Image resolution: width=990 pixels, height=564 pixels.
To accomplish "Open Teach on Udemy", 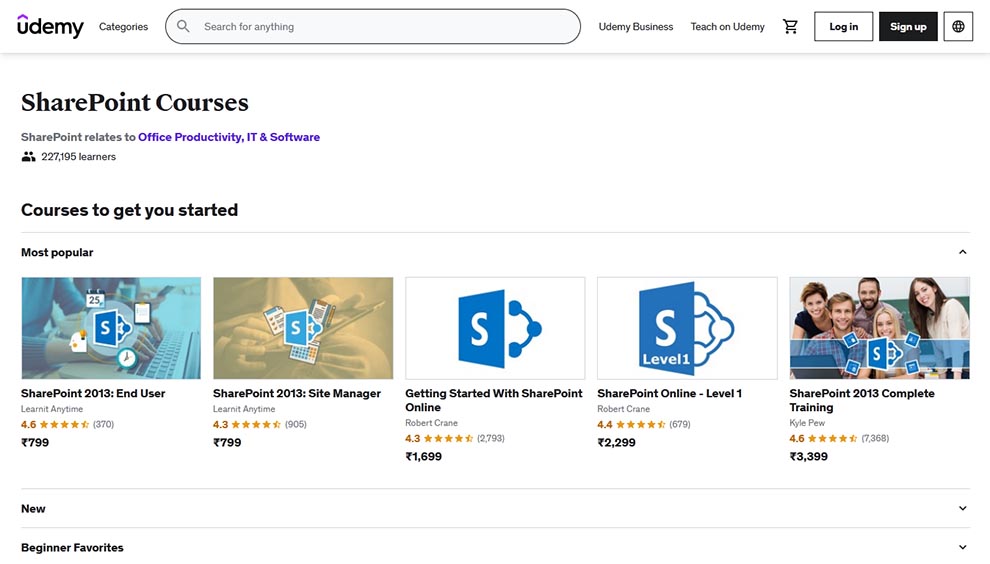I will click(x=727, y=27).
